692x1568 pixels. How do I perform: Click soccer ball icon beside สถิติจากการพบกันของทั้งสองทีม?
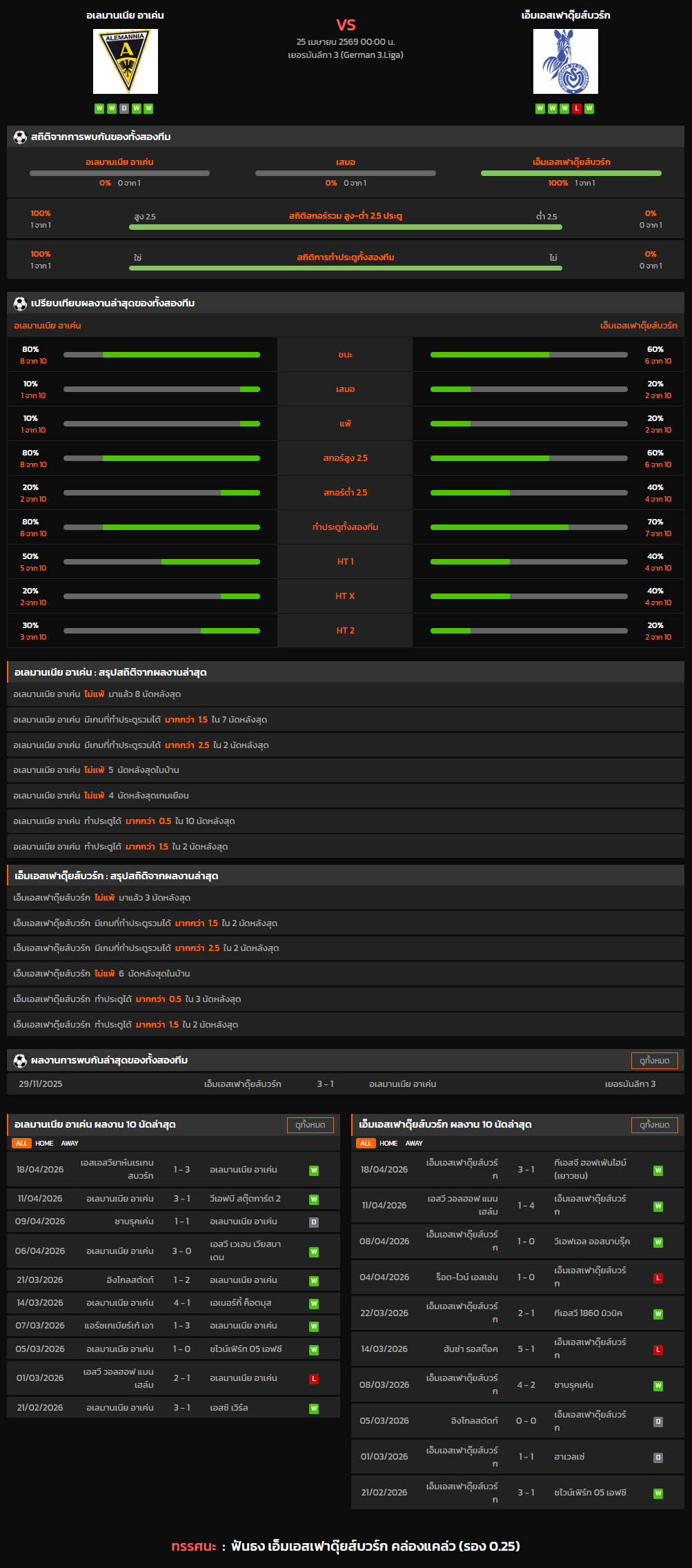[20, 137]
